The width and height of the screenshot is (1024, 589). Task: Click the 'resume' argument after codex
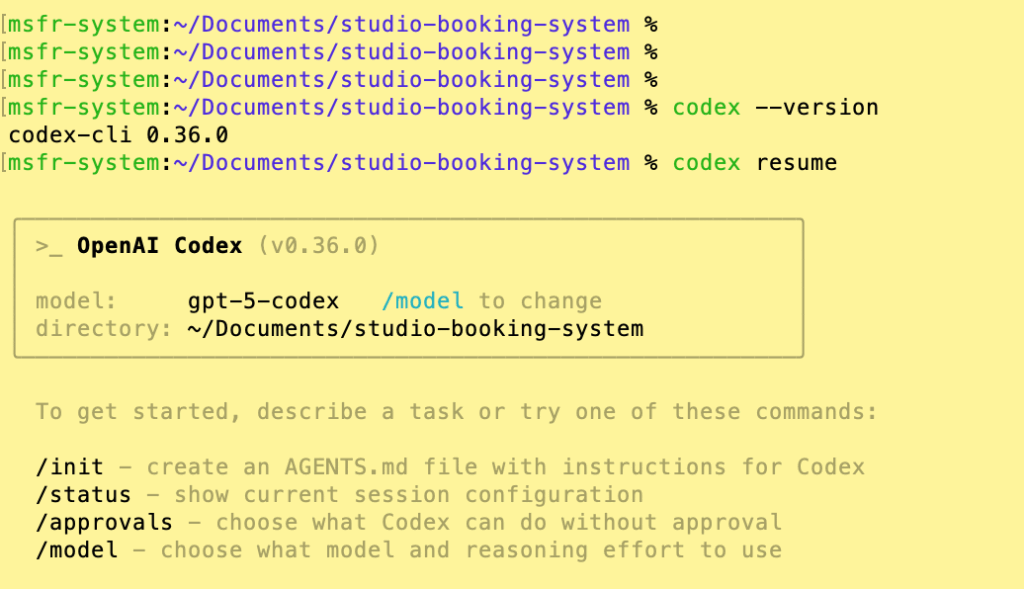[x=796, y=163]
